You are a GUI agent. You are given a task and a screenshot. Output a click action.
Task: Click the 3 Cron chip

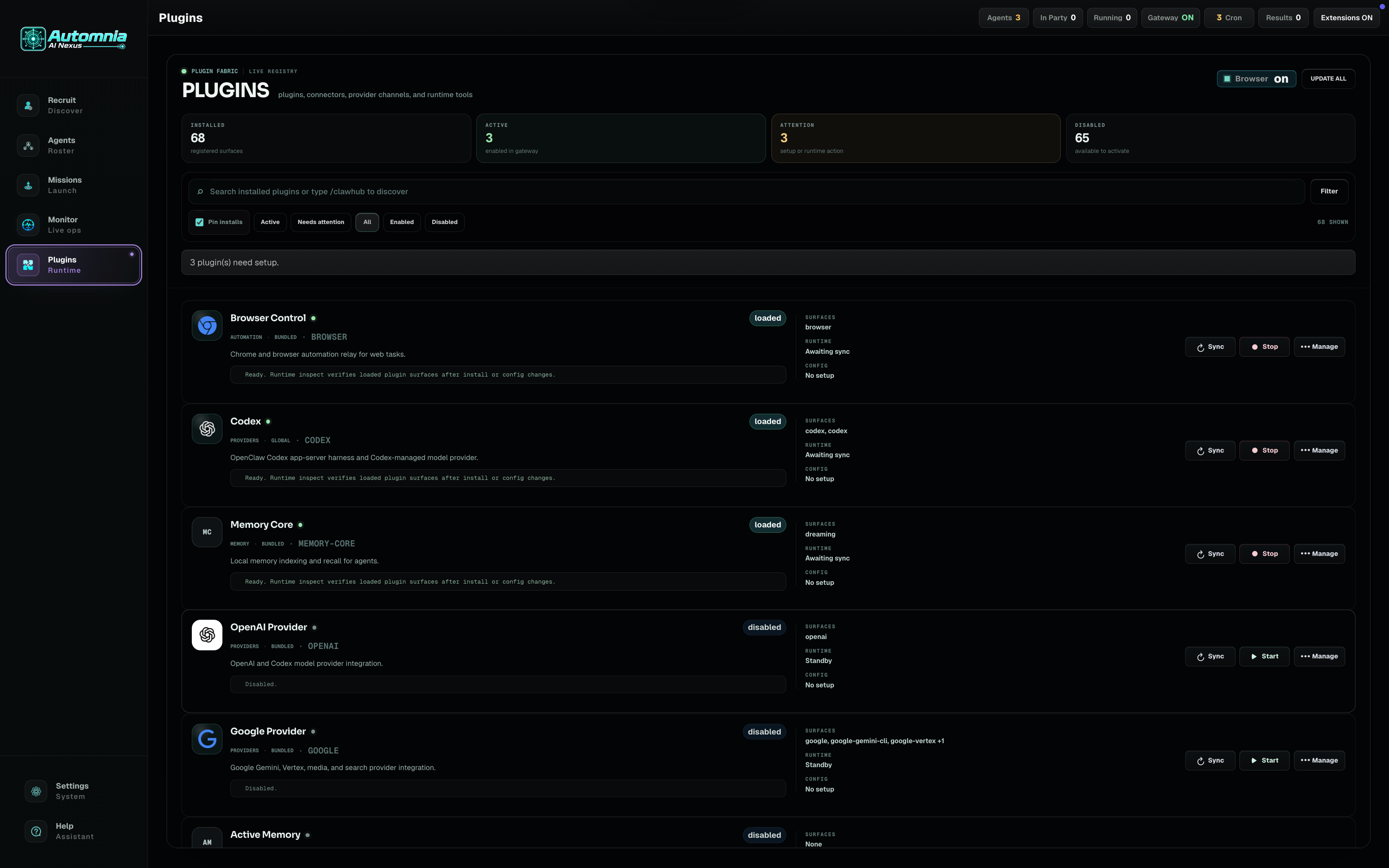coord(1229,18)
